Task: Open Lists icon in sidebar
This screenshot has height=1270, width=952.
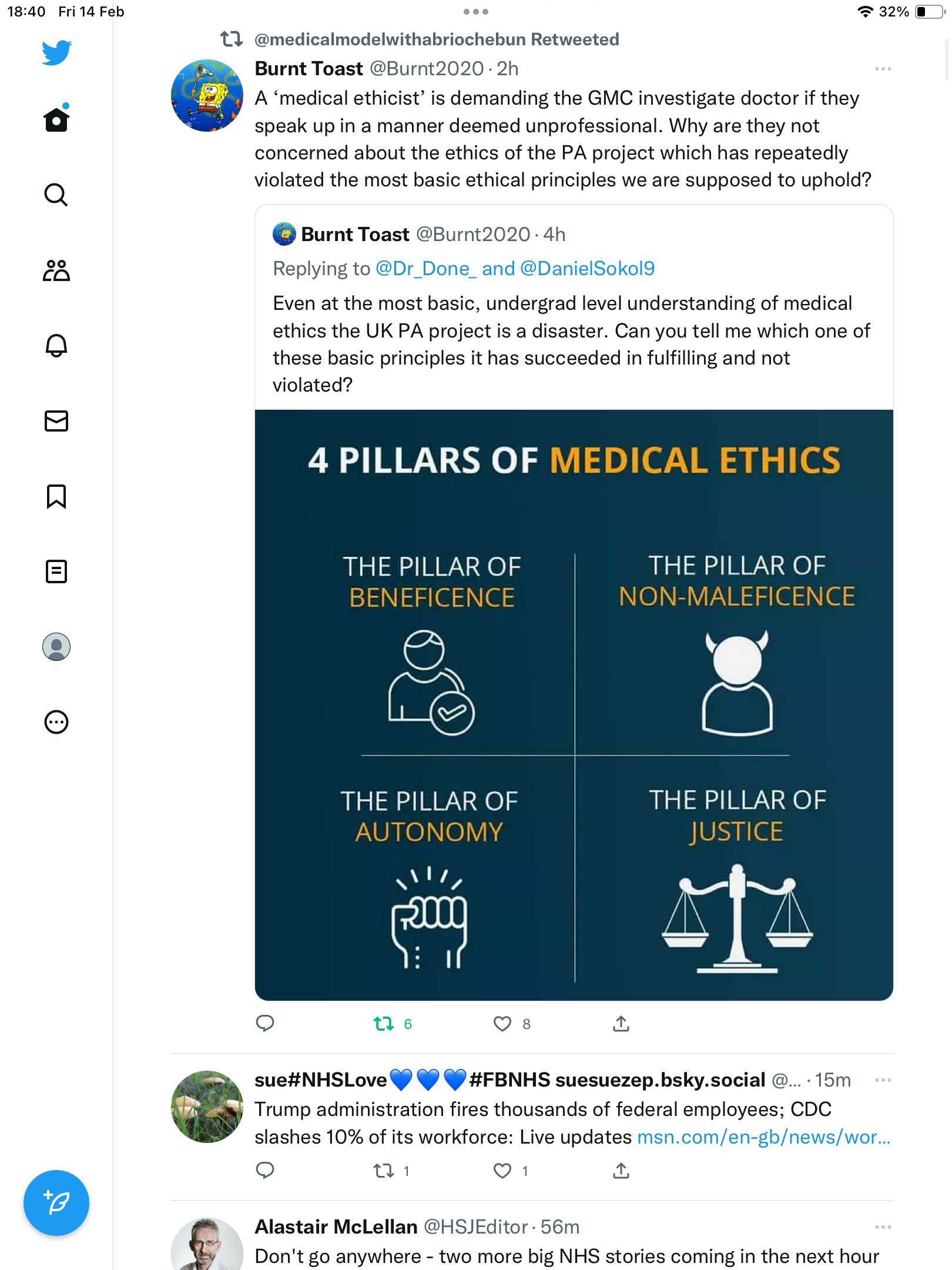Action: coord(56,571)
